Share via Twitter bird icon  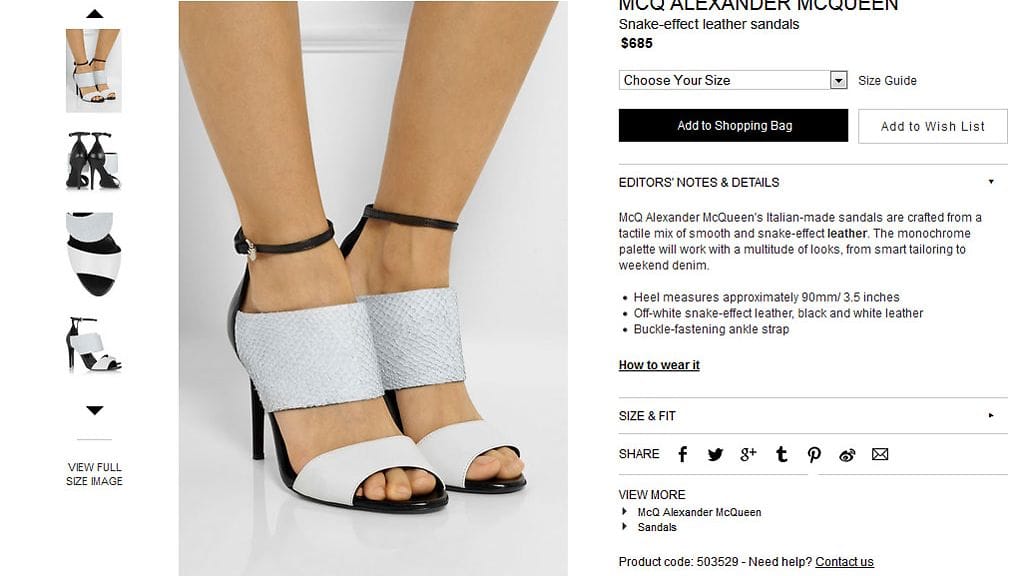715,455
